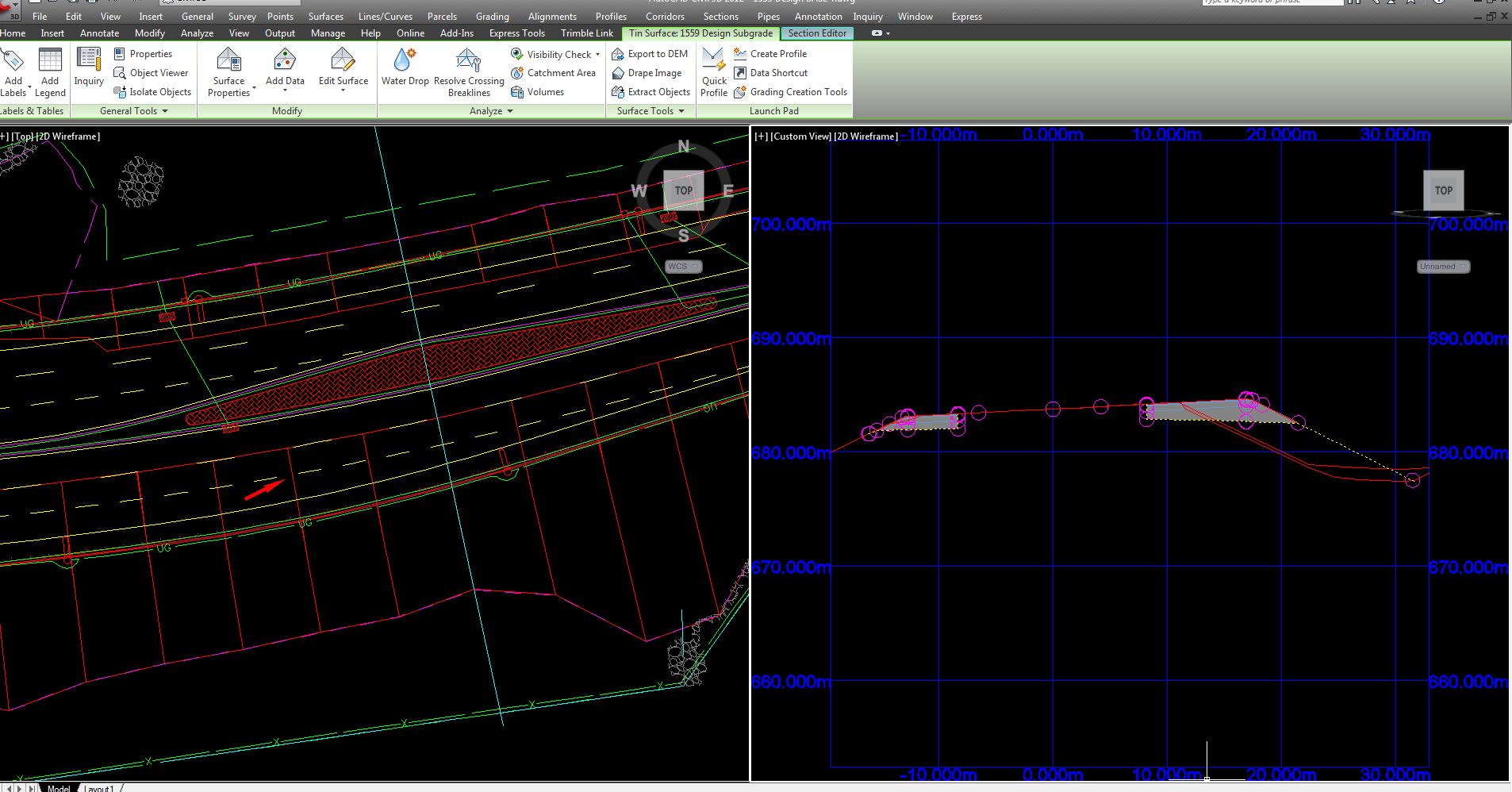Click Data Shortcut

[x=770, y=73]
